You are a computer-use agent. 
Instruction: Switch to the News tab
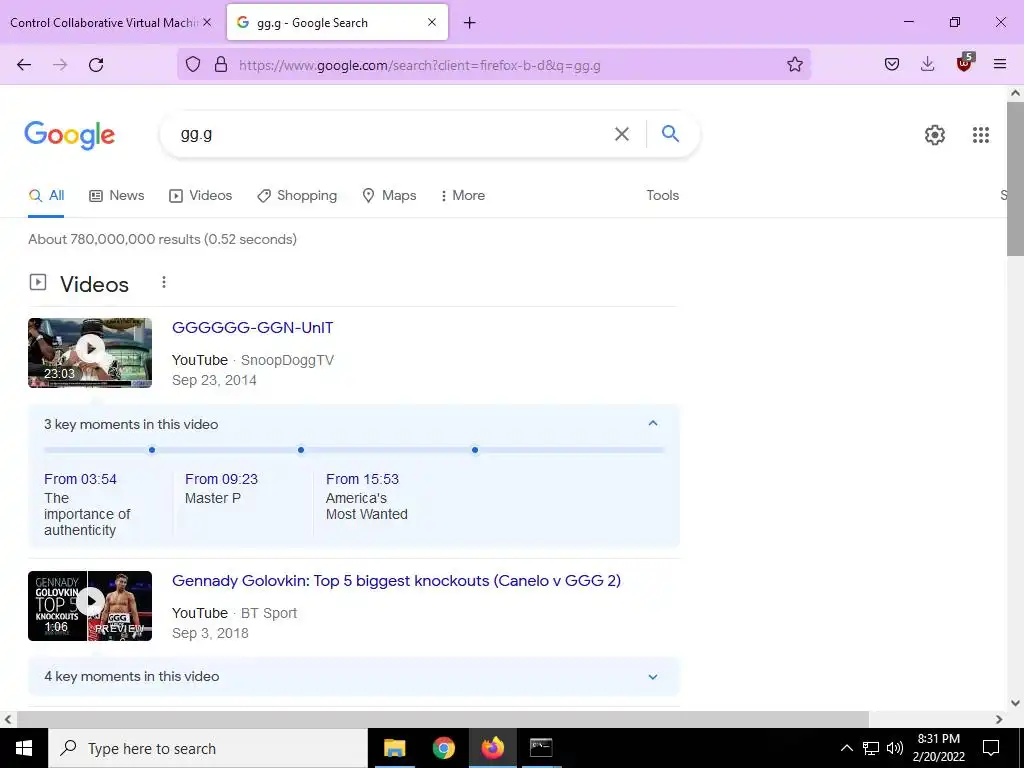[117, 195]
